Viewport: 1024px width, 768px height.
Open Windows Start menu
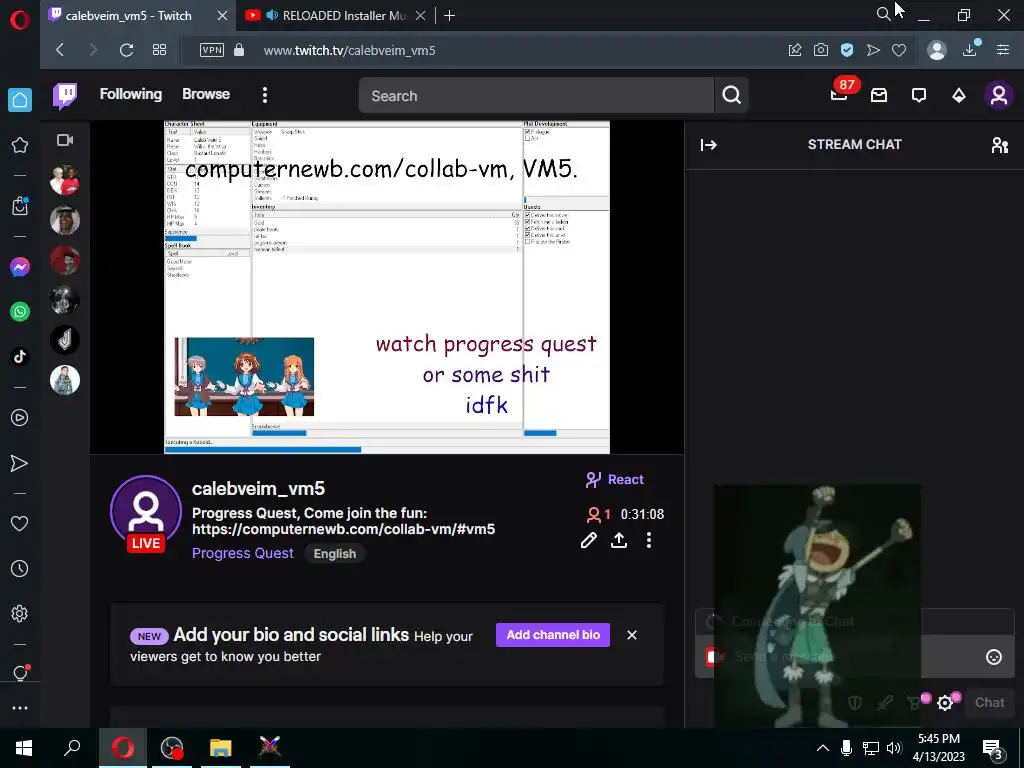click(x=24, y=748)
